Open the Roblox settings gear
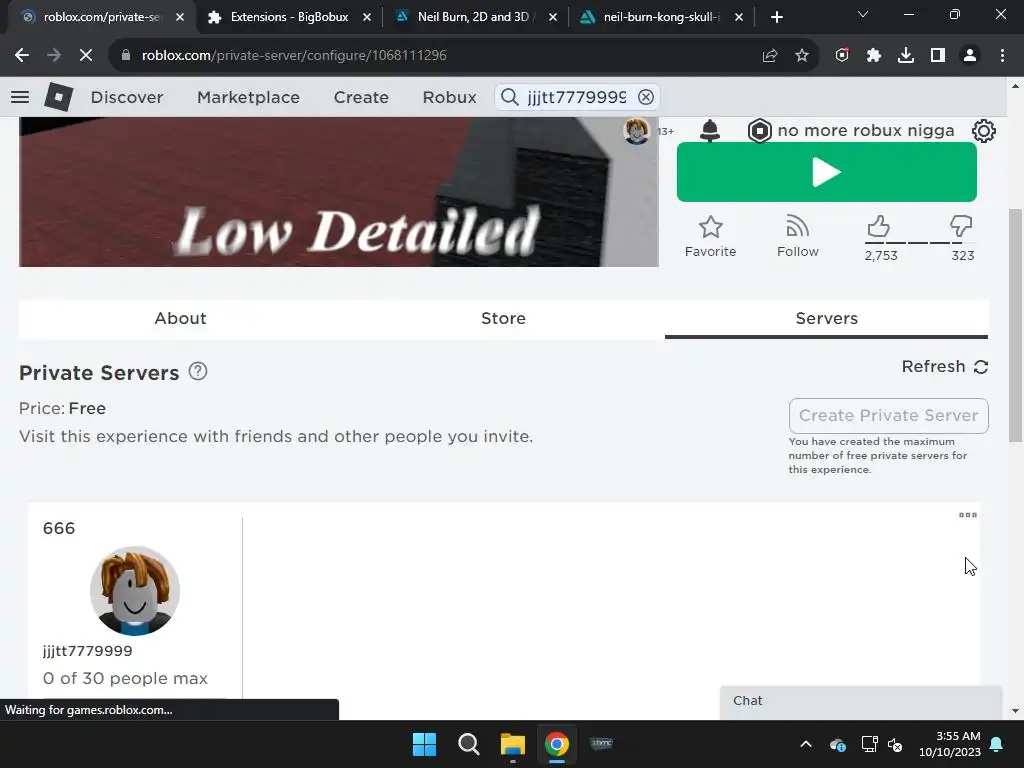 tap(984, 131)
